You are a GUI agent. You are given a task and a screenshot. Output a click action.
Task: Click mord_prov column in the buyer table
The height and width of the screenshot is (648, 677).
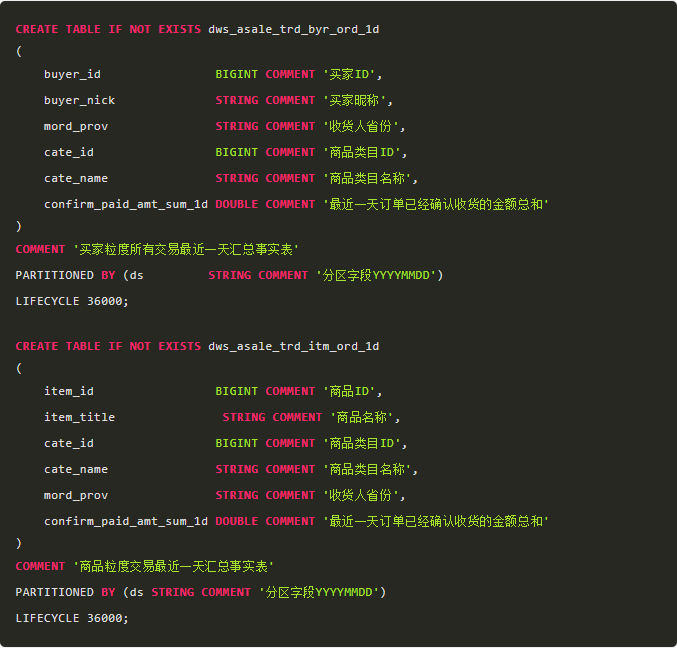tap(76, 126)
